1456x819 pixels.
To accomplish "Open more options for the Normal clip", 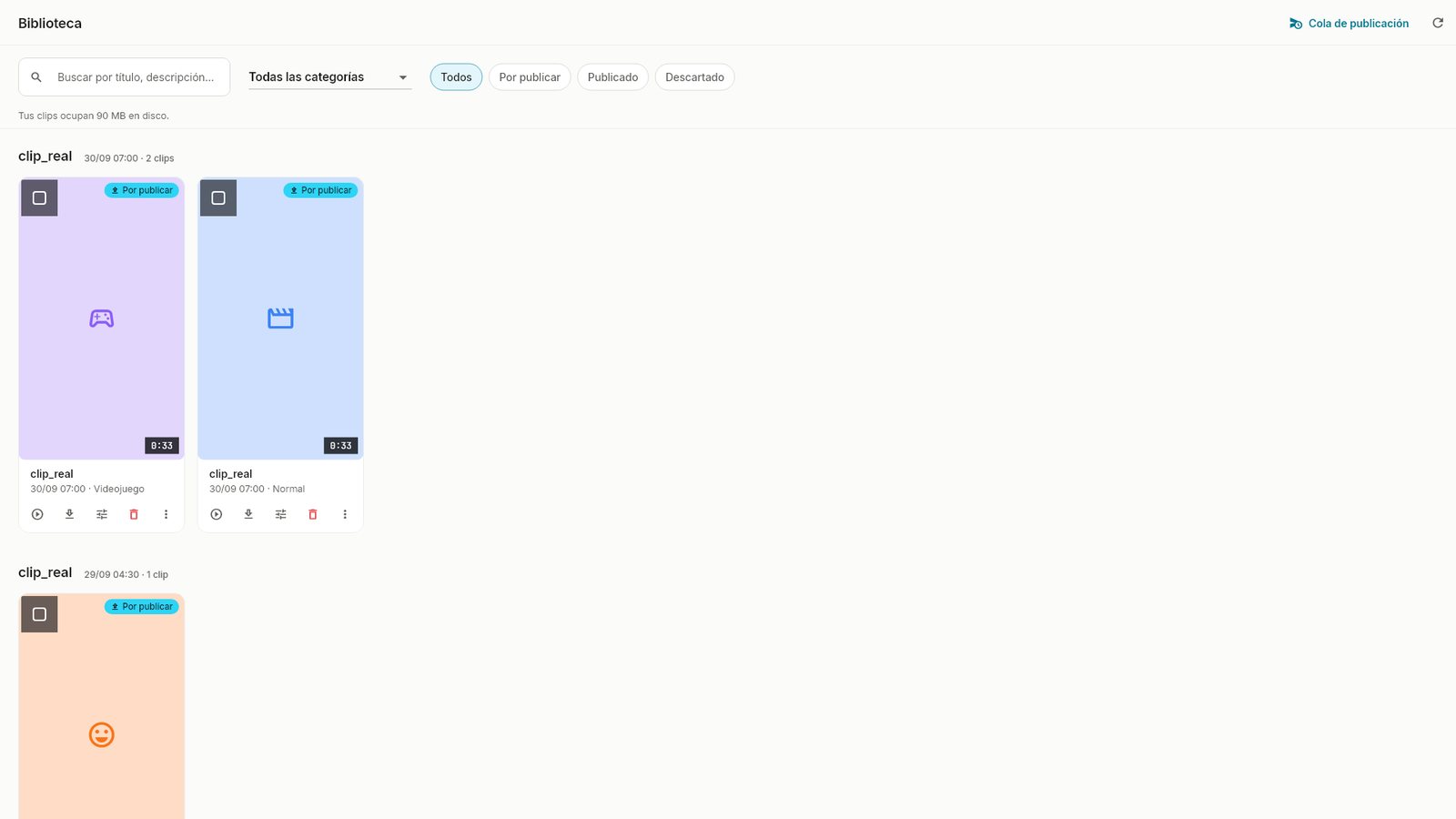I will [x=345, y=514].
